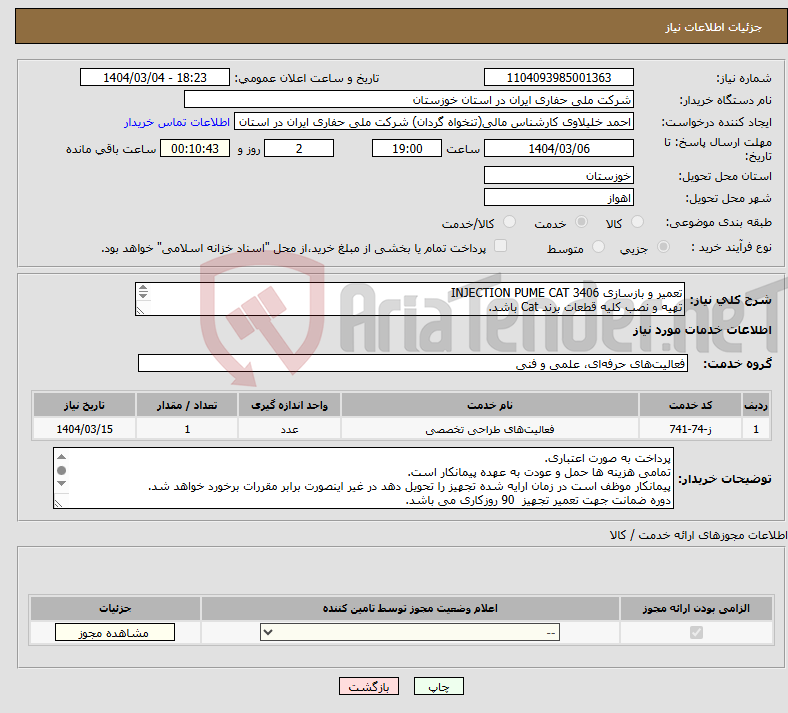
Task: Click the تاریخ نیاز column header
Action: point(84,405)
